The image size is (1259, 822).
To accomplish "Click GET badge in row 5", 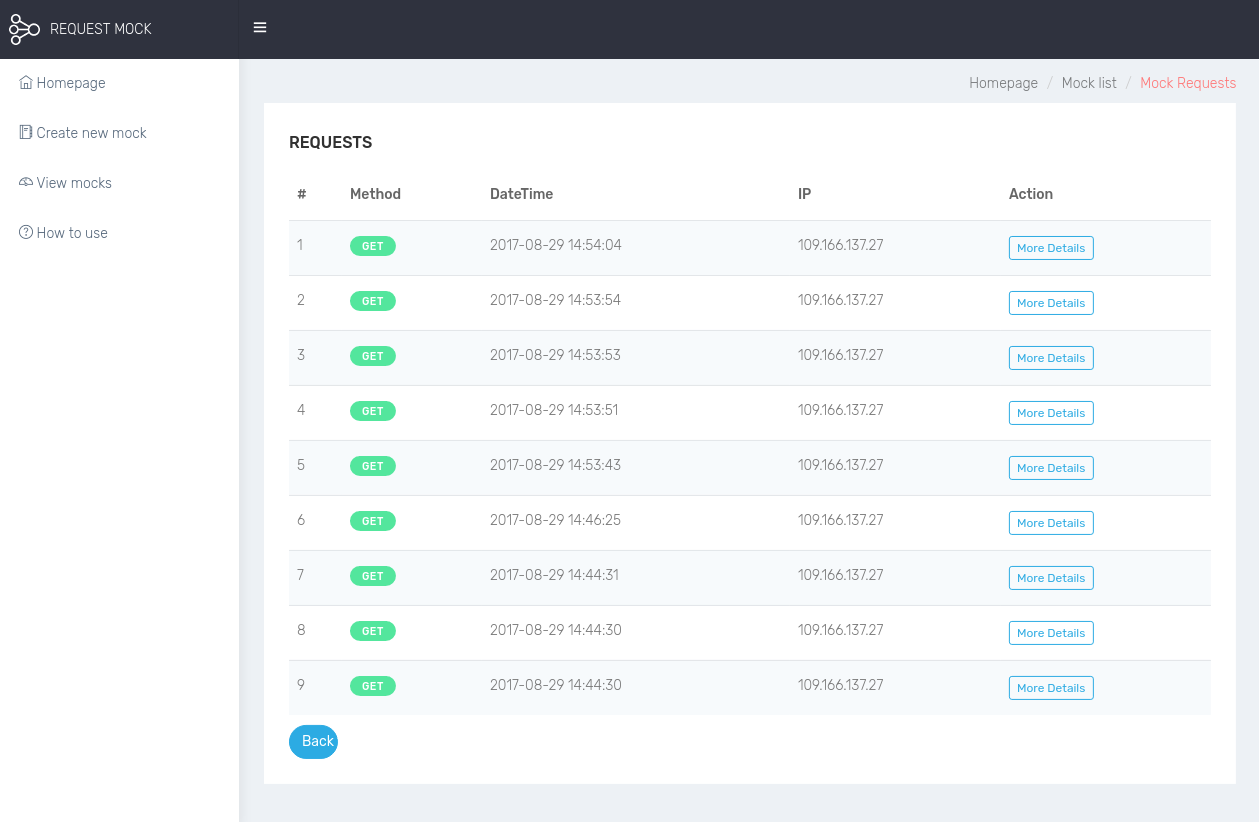I will coord(373,466).
